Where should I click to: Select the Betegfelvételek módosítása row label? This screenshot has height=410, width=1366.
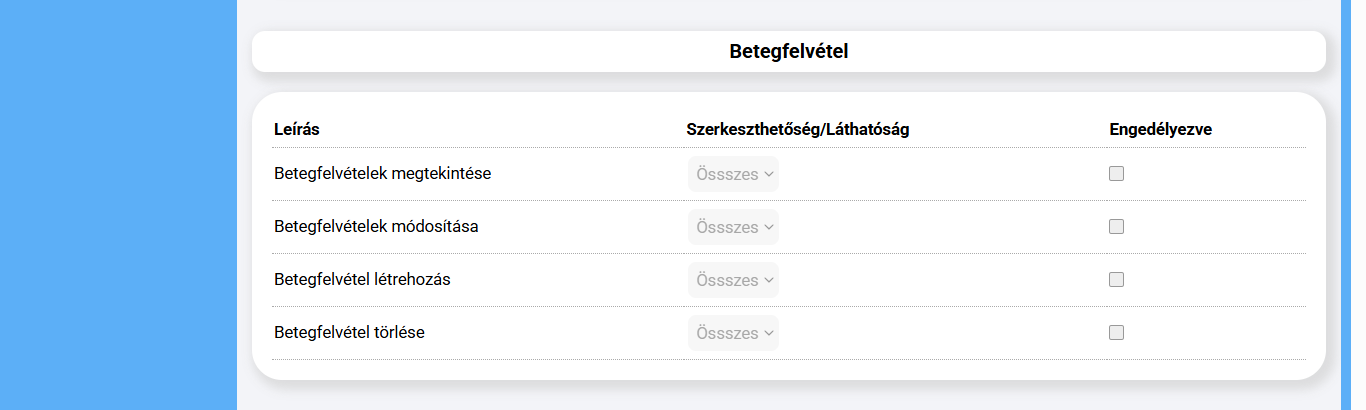click(376, 227)
